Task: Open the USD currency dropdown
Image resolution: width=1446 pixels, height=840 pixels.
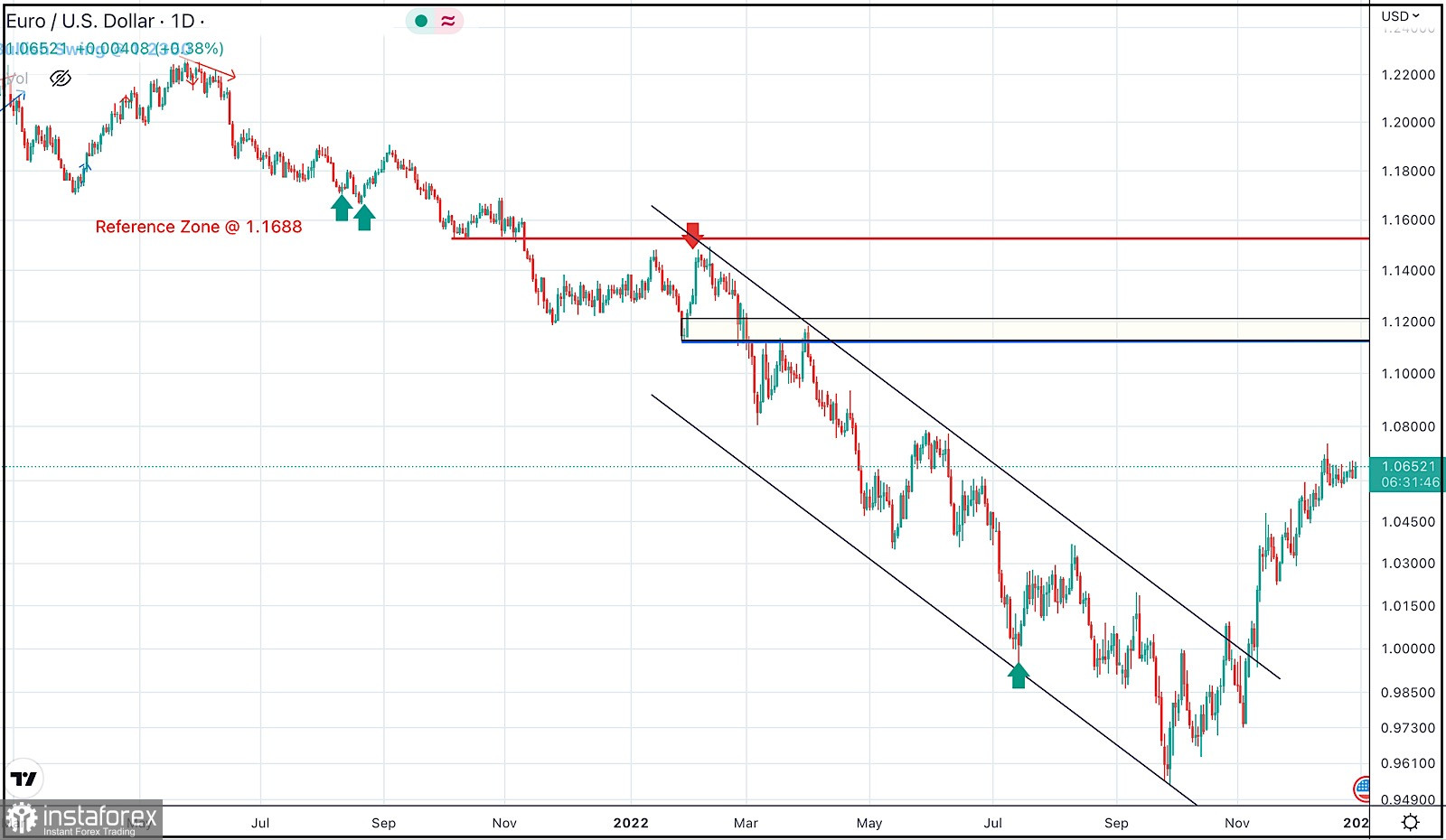Action: tap(1401, 16)
